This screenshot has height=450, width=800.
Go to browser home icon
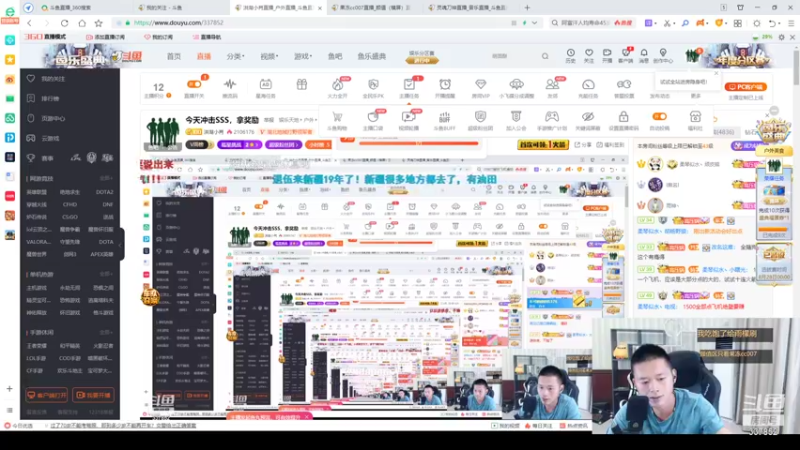pos(82,23)
